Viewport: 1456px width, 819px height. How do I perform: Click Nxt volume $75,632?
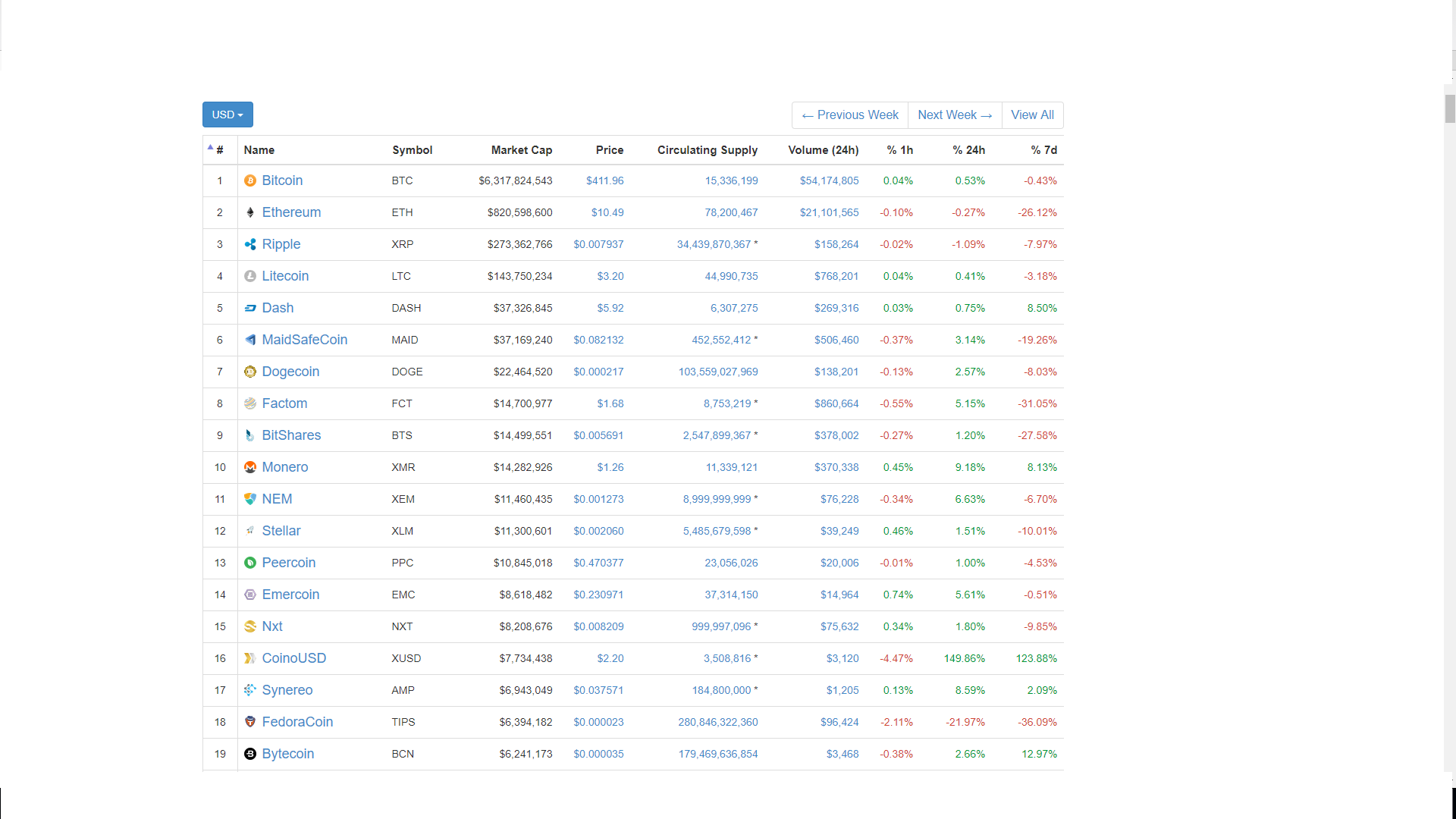click(x=839, y=626)
